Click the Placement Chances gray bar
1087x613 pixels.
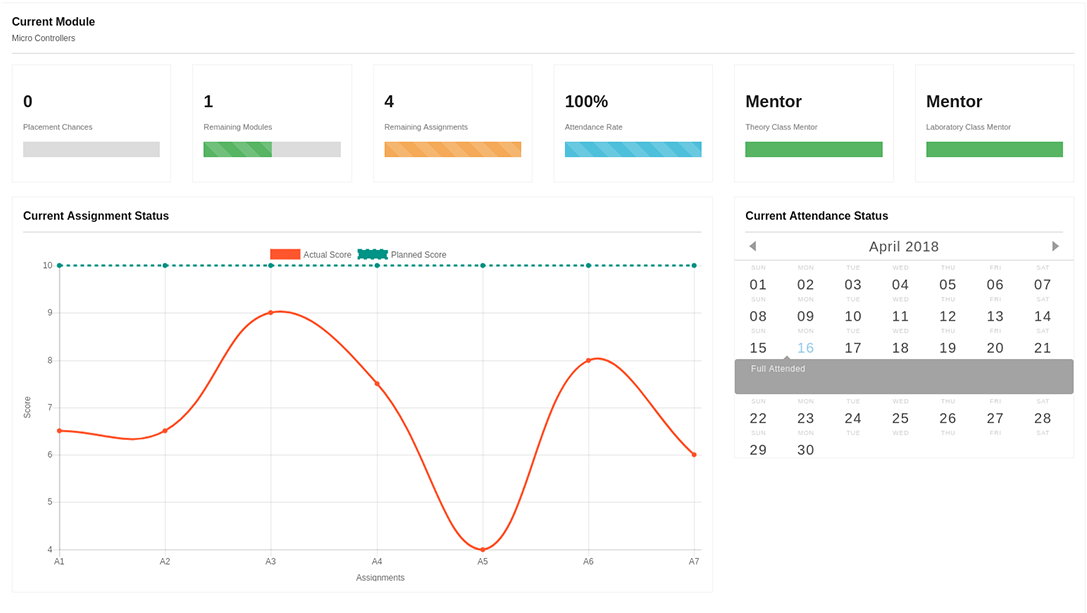[91, 149]
